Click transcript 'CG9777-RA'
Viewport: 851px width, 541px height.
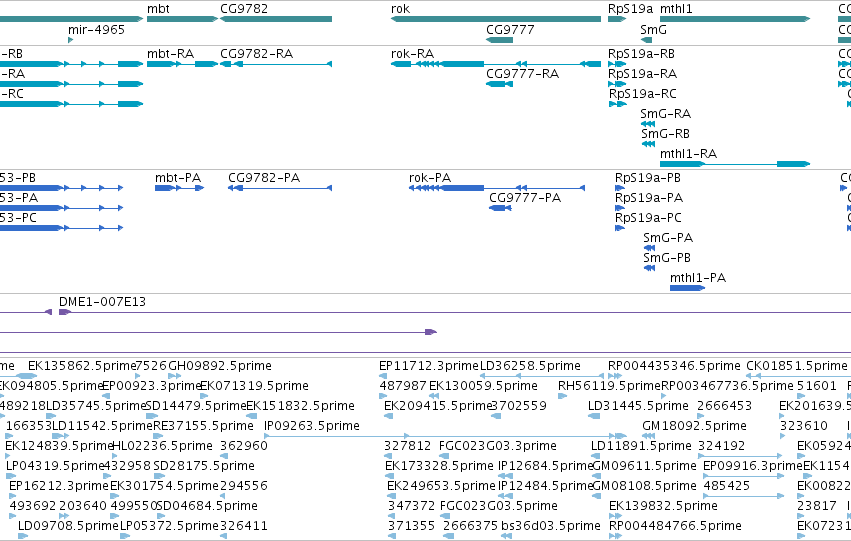[x=499, y=84]
